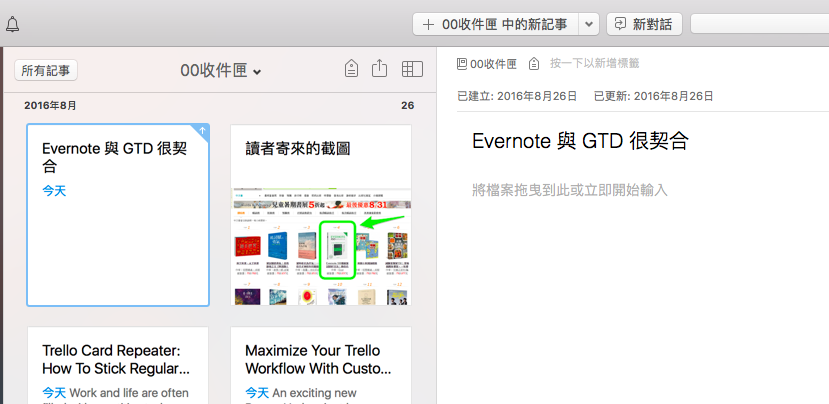
Task: Click the created date 已建立: 2016年8月26日
Action: [517, 96]
